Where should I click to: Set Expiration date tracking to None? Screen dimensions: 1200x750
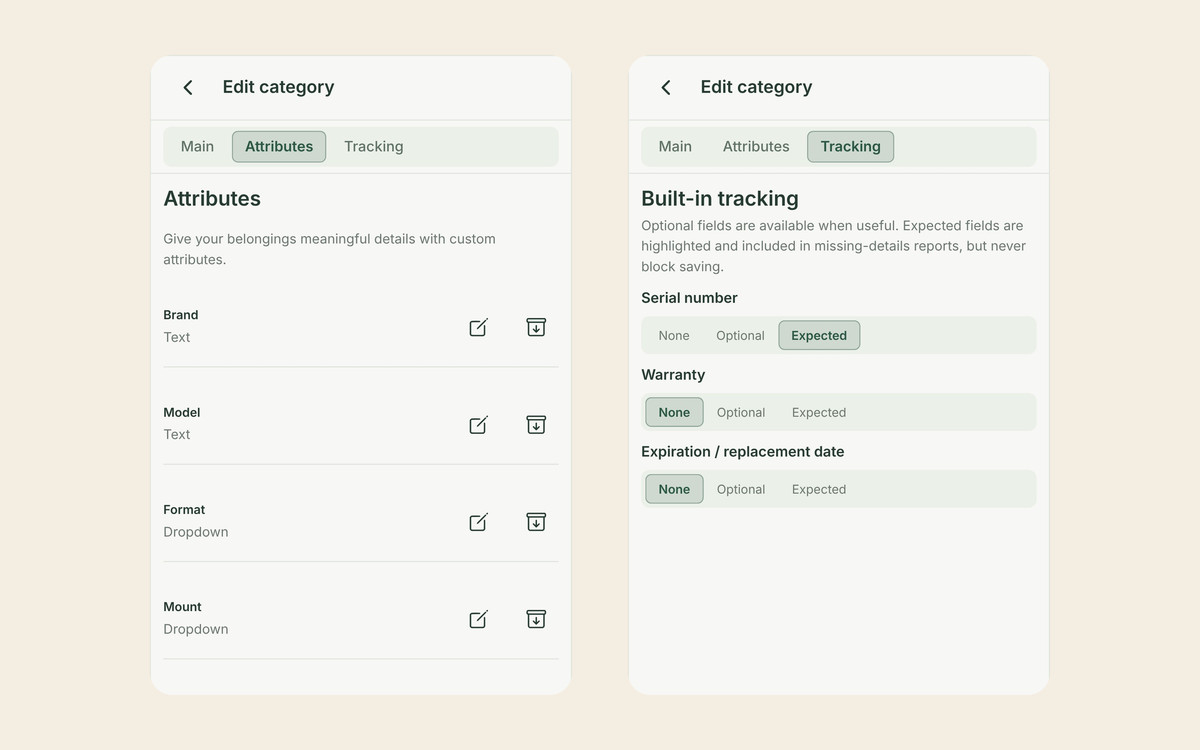pyautogui.click(x=674, y=489)
